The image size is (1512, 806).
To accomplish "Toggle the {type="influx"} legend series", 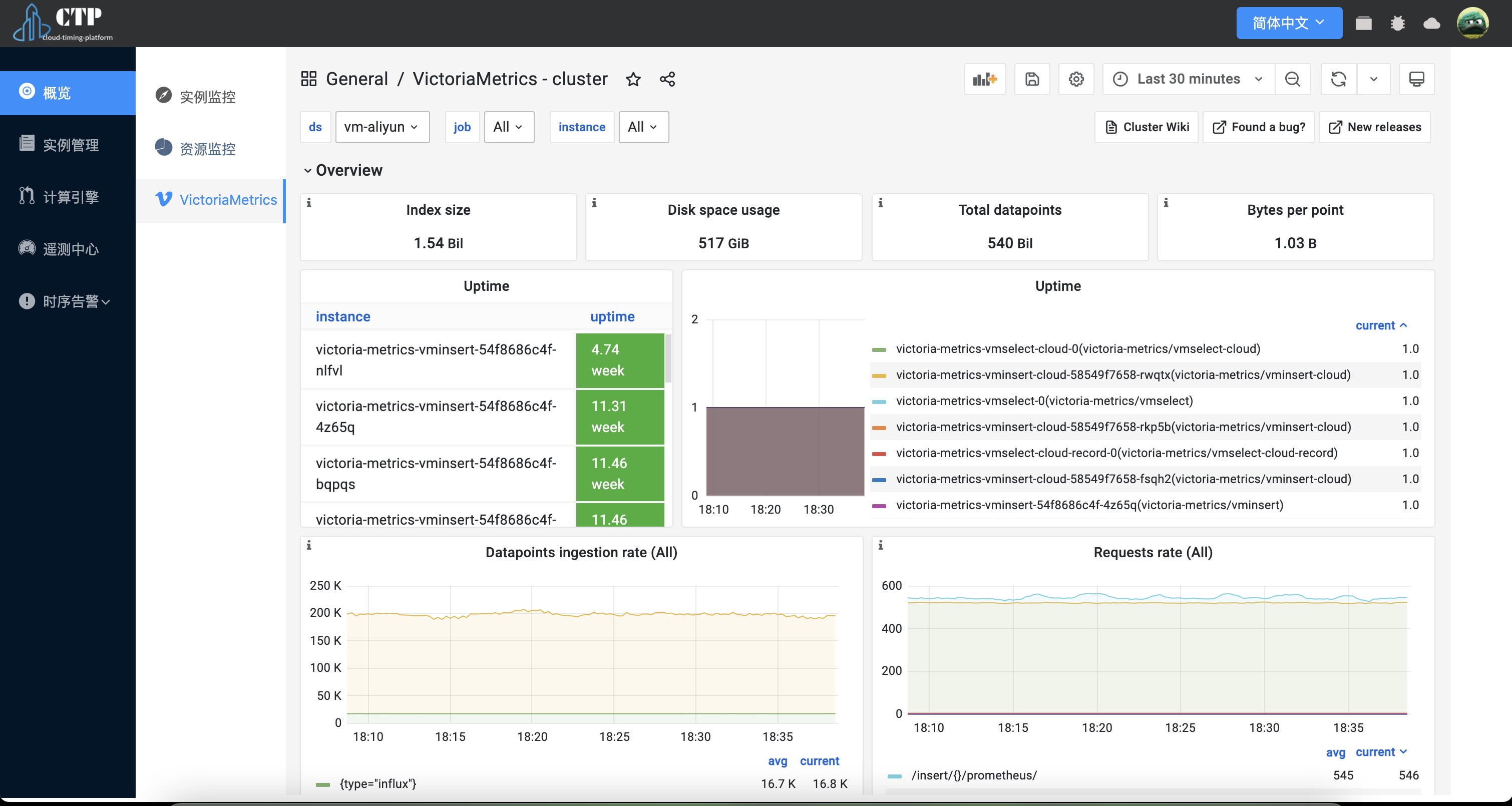I will pos(378,783).
